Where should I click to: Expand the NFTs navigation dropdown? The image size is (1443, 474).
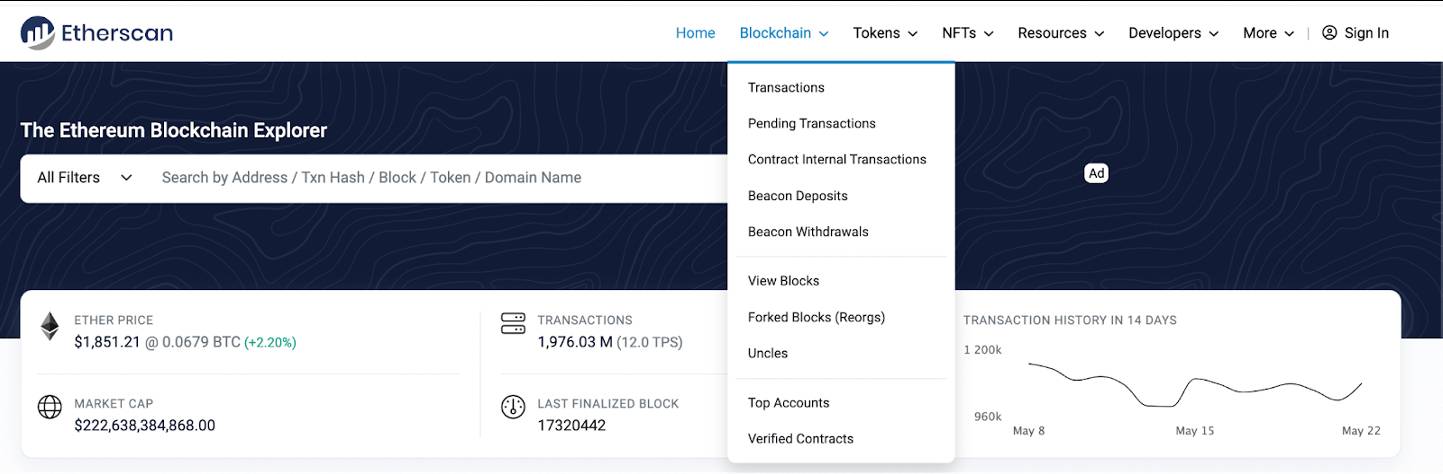coord(967,33)
